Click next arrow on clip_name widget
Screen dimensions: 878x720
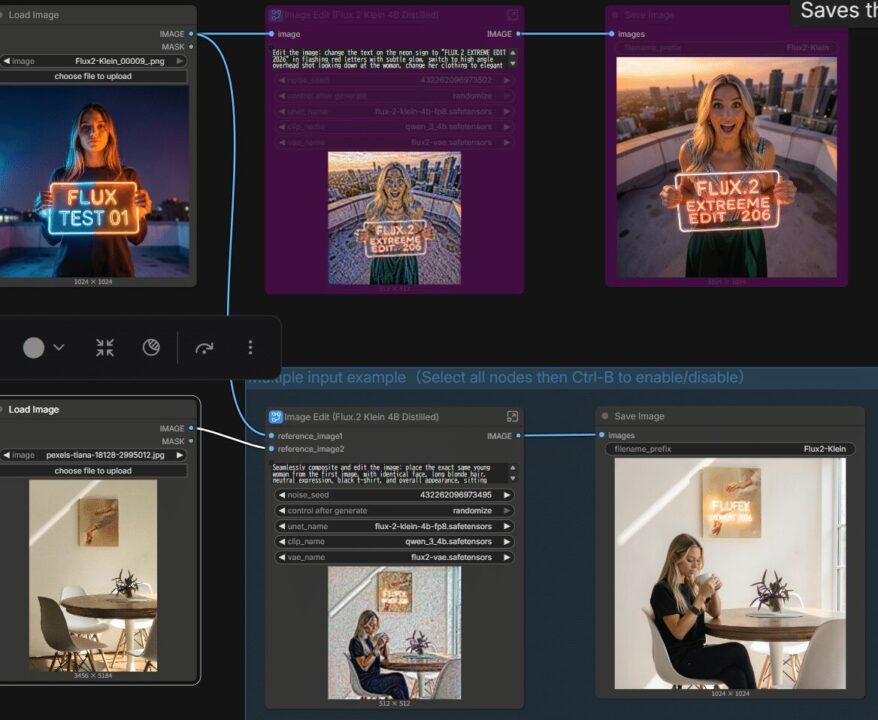tap(507, 541)
